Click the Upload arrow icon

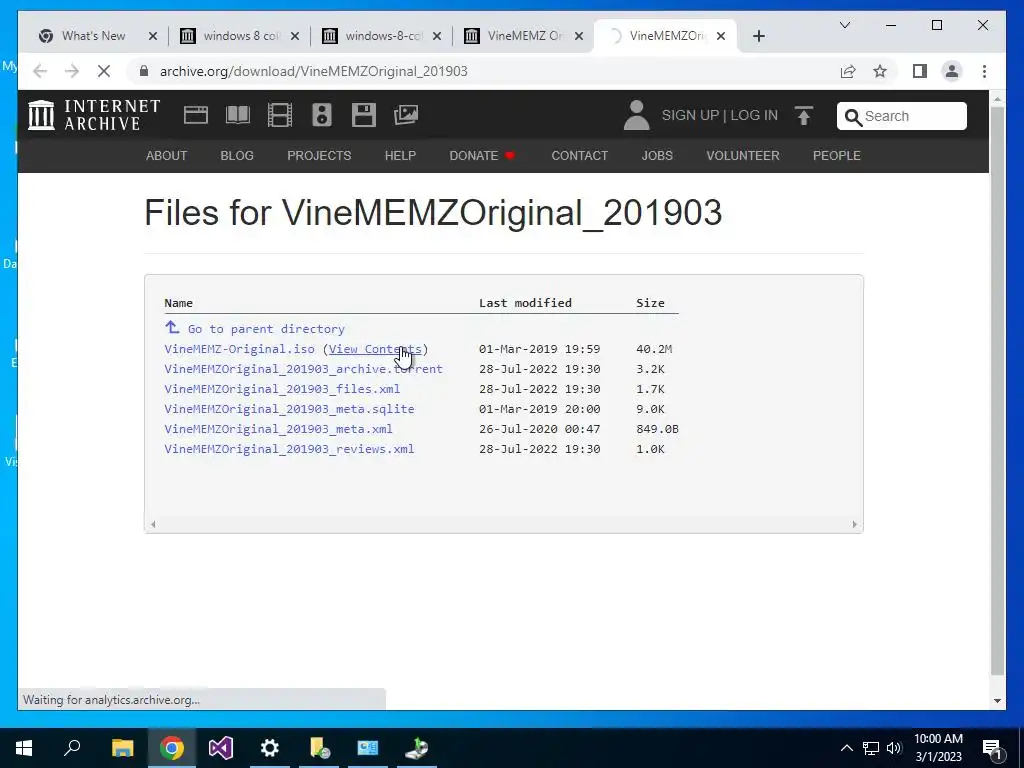coord(804,116)
